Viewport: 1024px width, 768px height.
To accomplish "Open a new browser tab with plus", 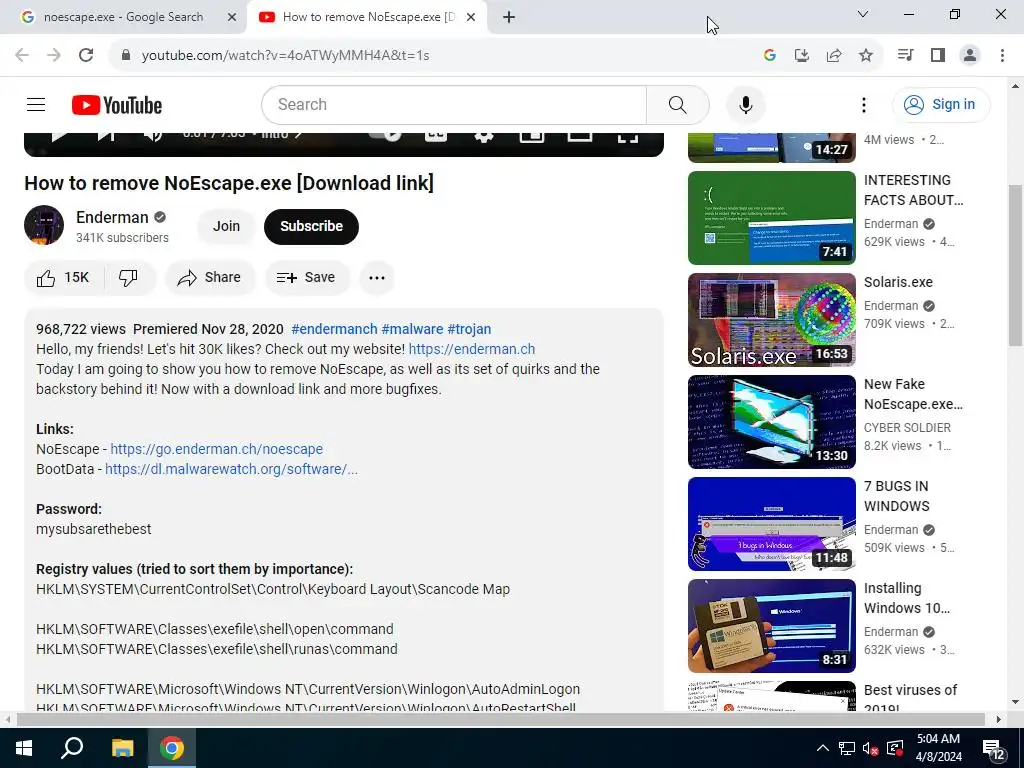I will (x=509, y=17).
